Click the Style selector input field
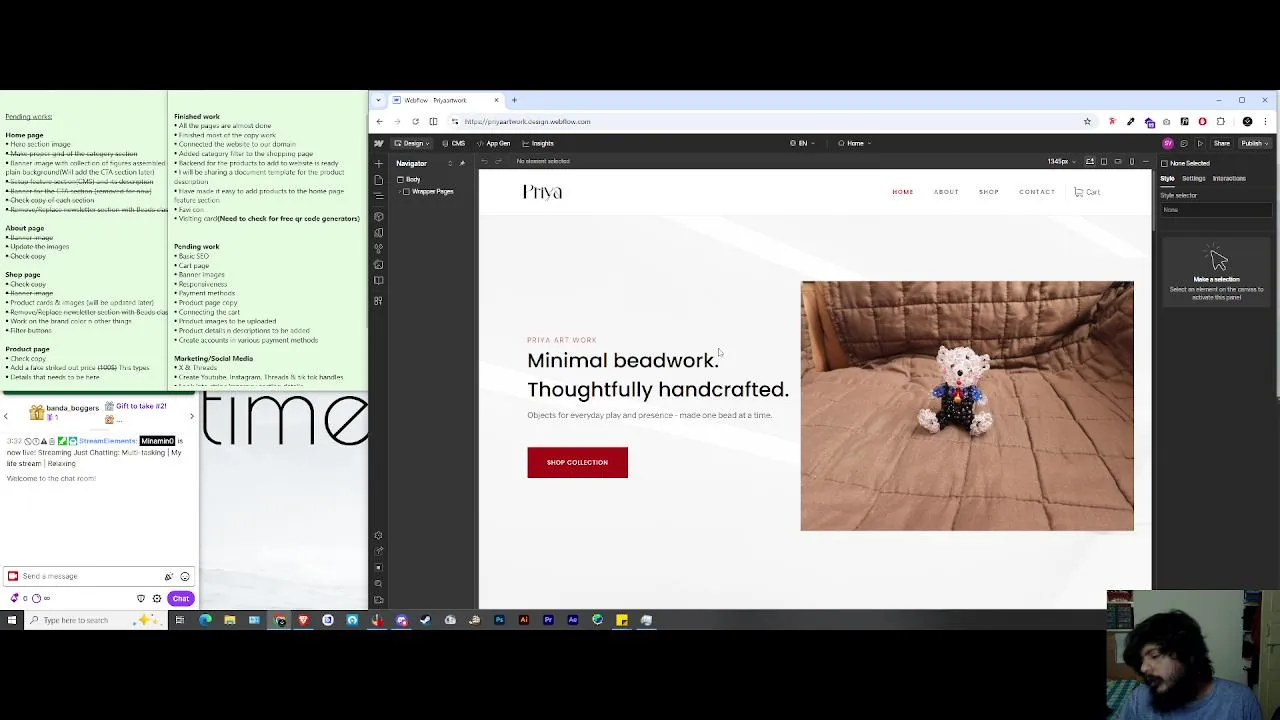1280x720 pixels. [x=1215, y=210]
